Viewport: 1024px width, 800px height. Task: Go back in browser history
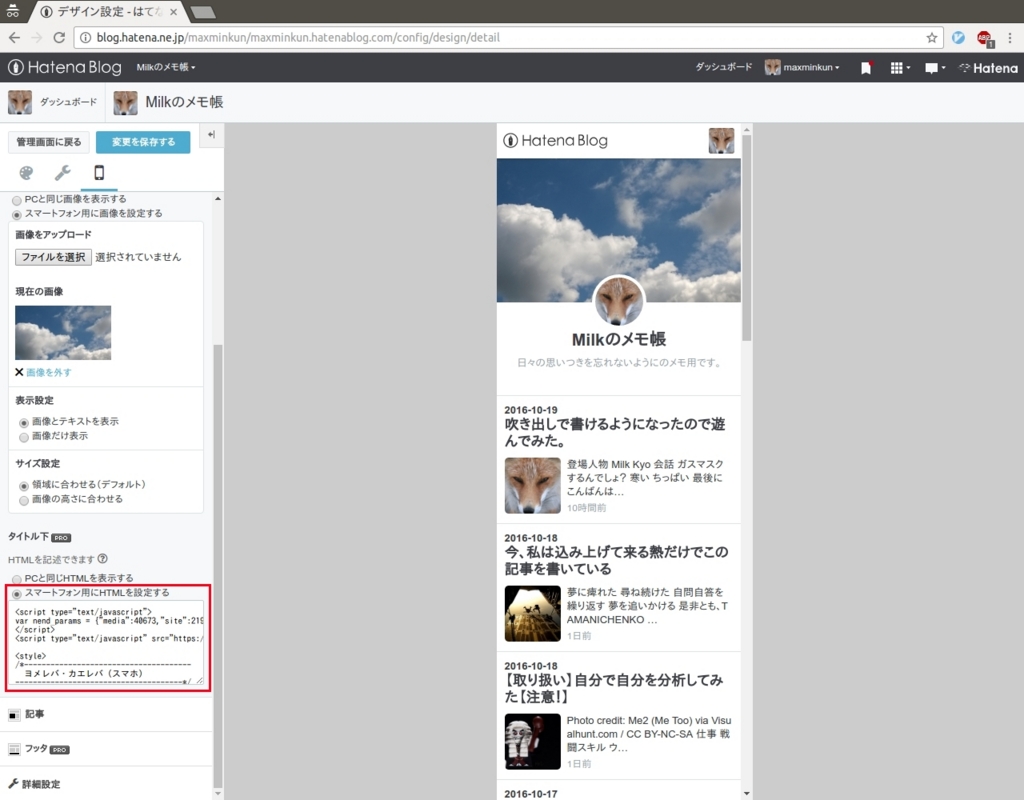14,38
